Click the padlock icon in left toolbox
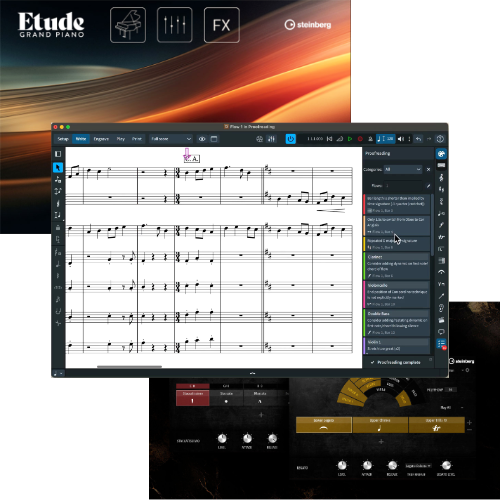 point(58,227)
